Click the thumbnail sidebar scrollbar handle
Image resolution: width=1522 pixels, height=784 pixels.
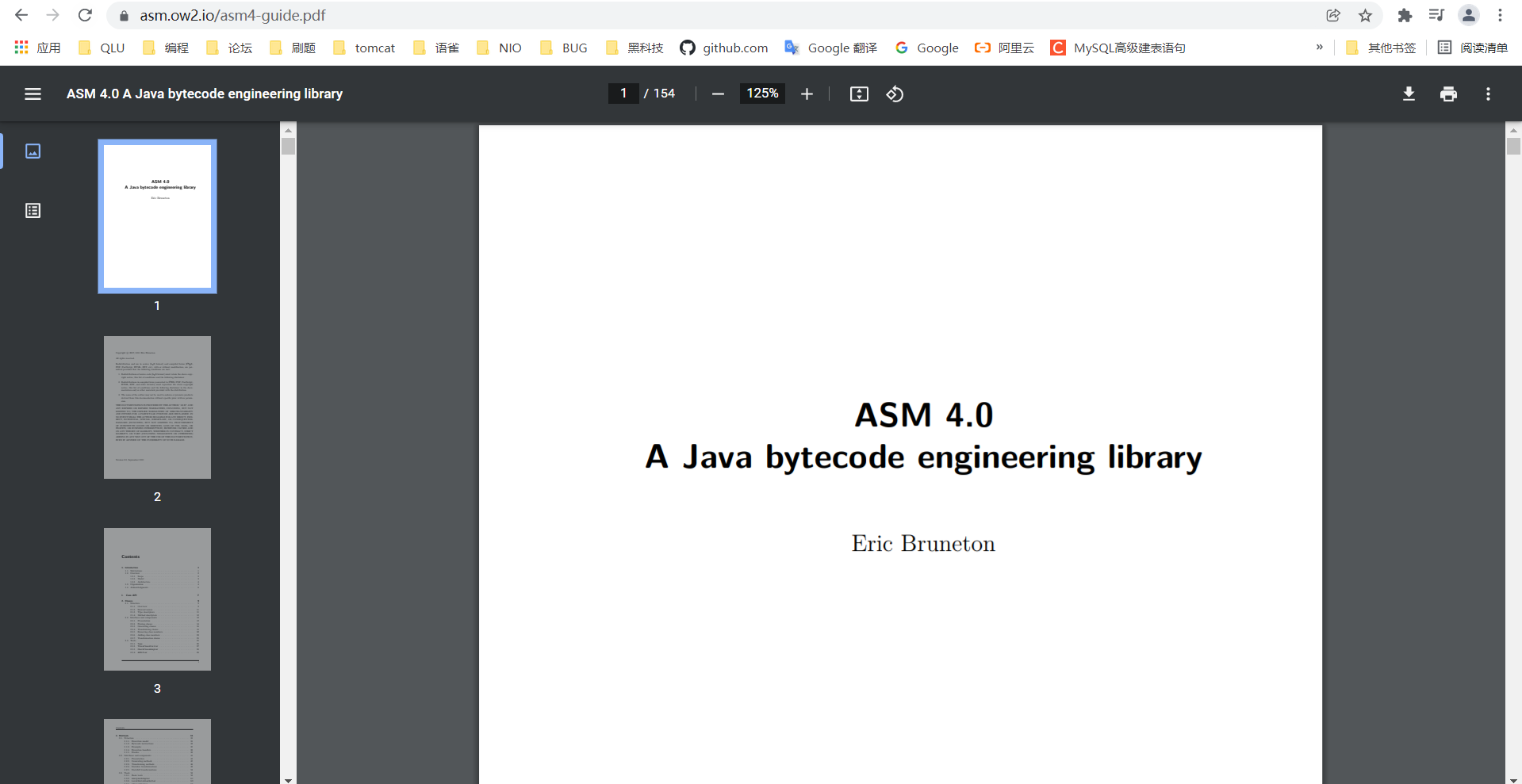pyautogui.click(x=288, y=146)
